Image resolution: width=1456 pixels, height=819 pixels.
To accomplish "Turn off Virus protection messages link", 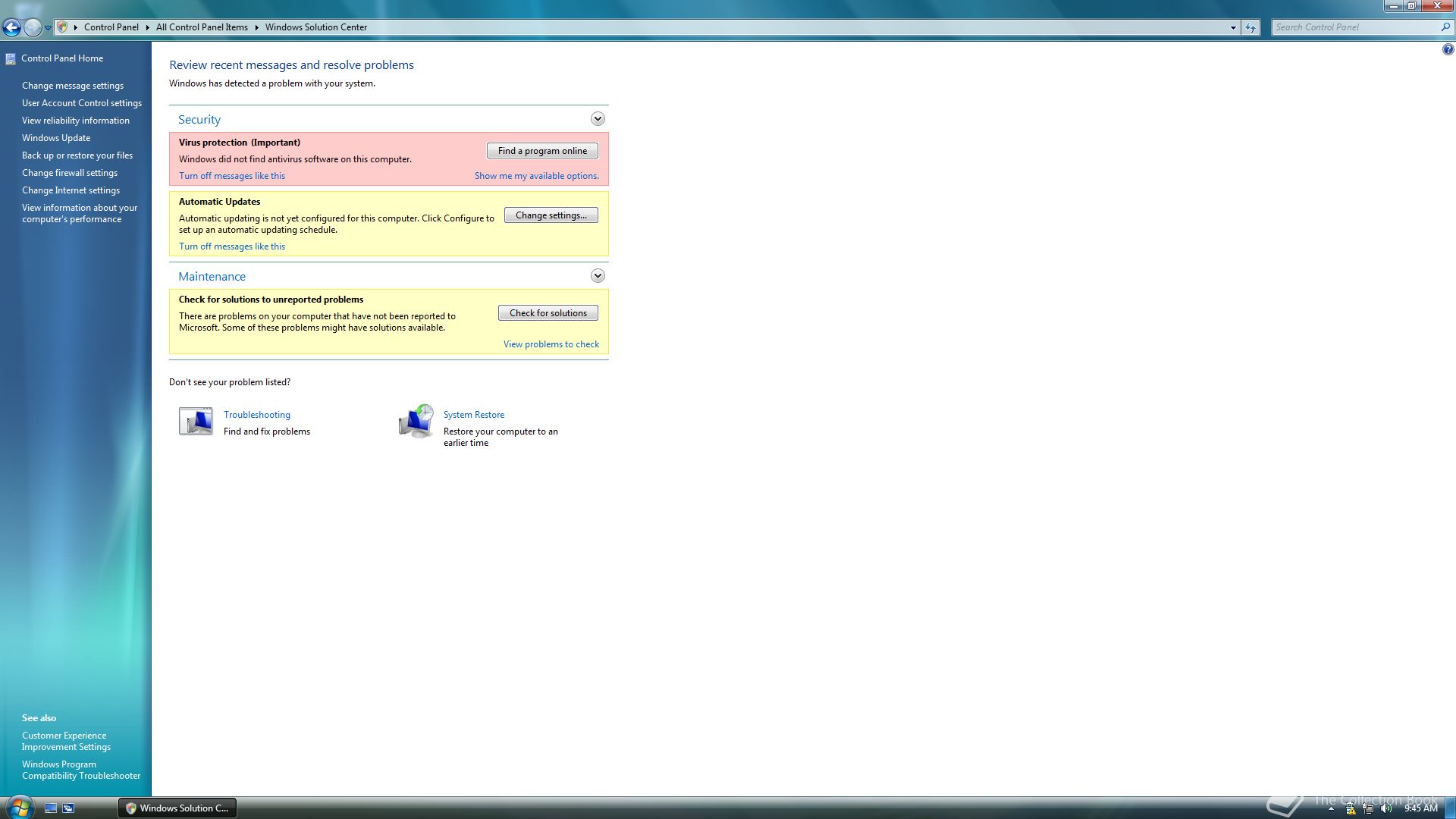I will (232, 176).
